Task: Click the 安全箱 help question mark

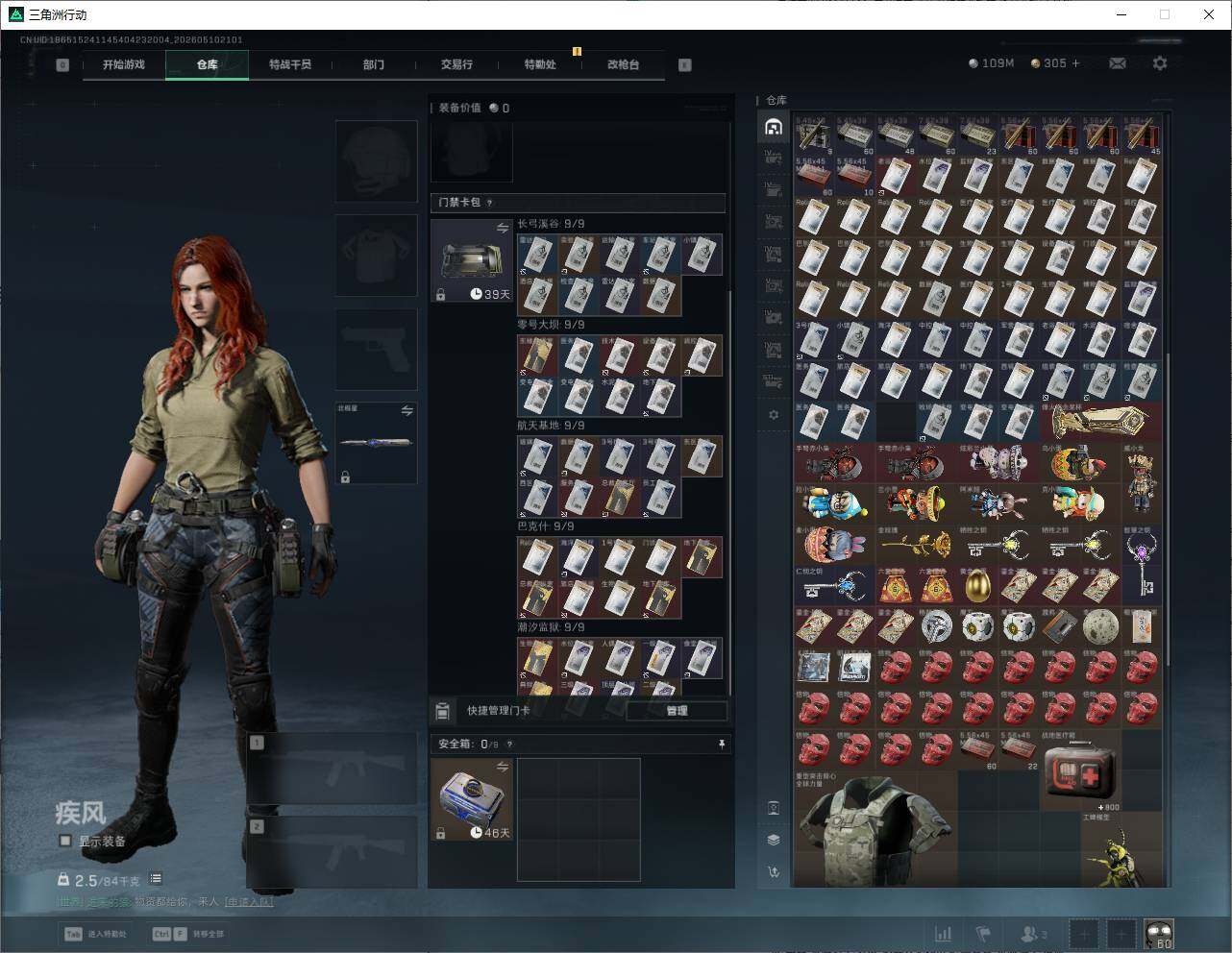Action: point(509,744)
